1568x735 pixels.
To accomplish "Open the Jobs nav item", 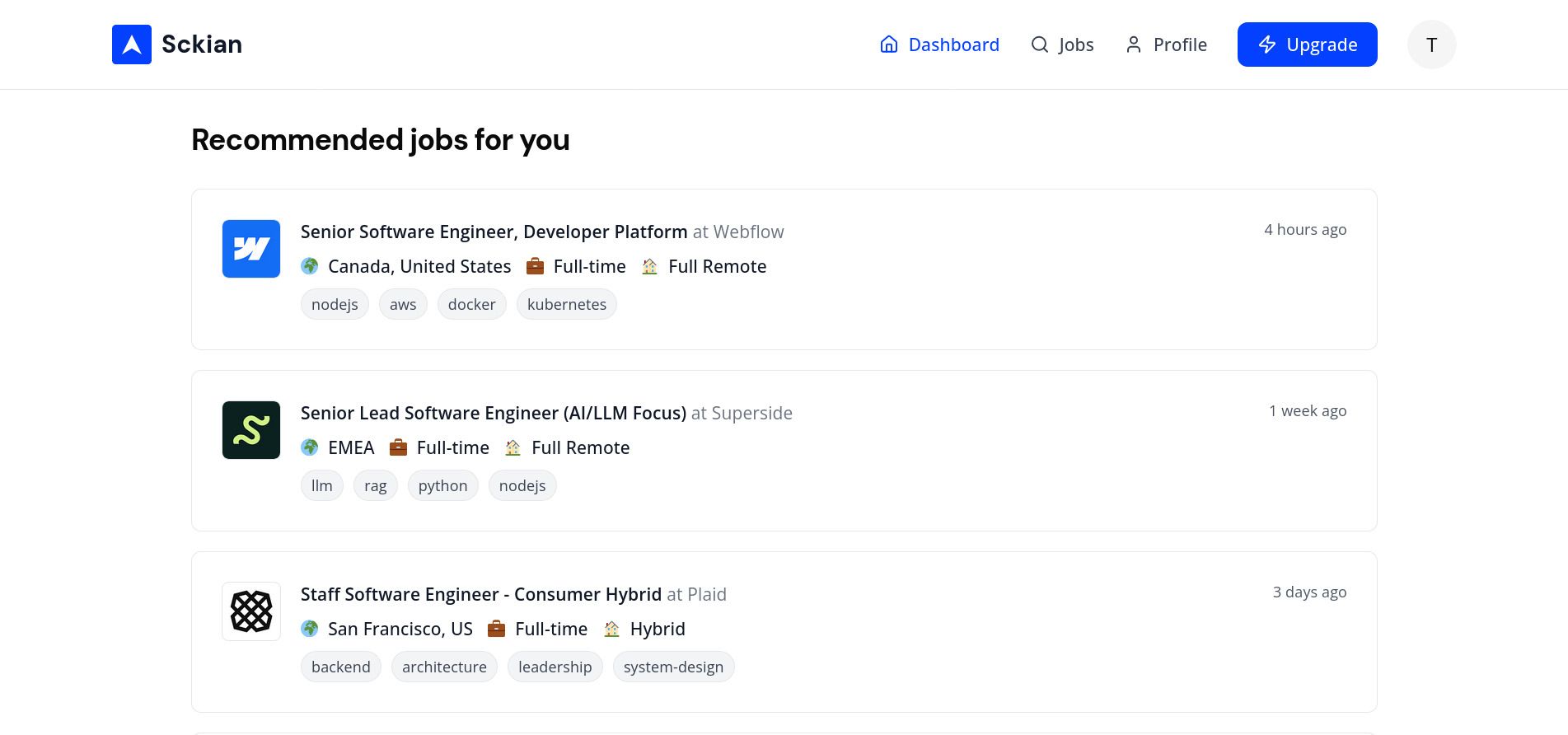I will 1062,44.
